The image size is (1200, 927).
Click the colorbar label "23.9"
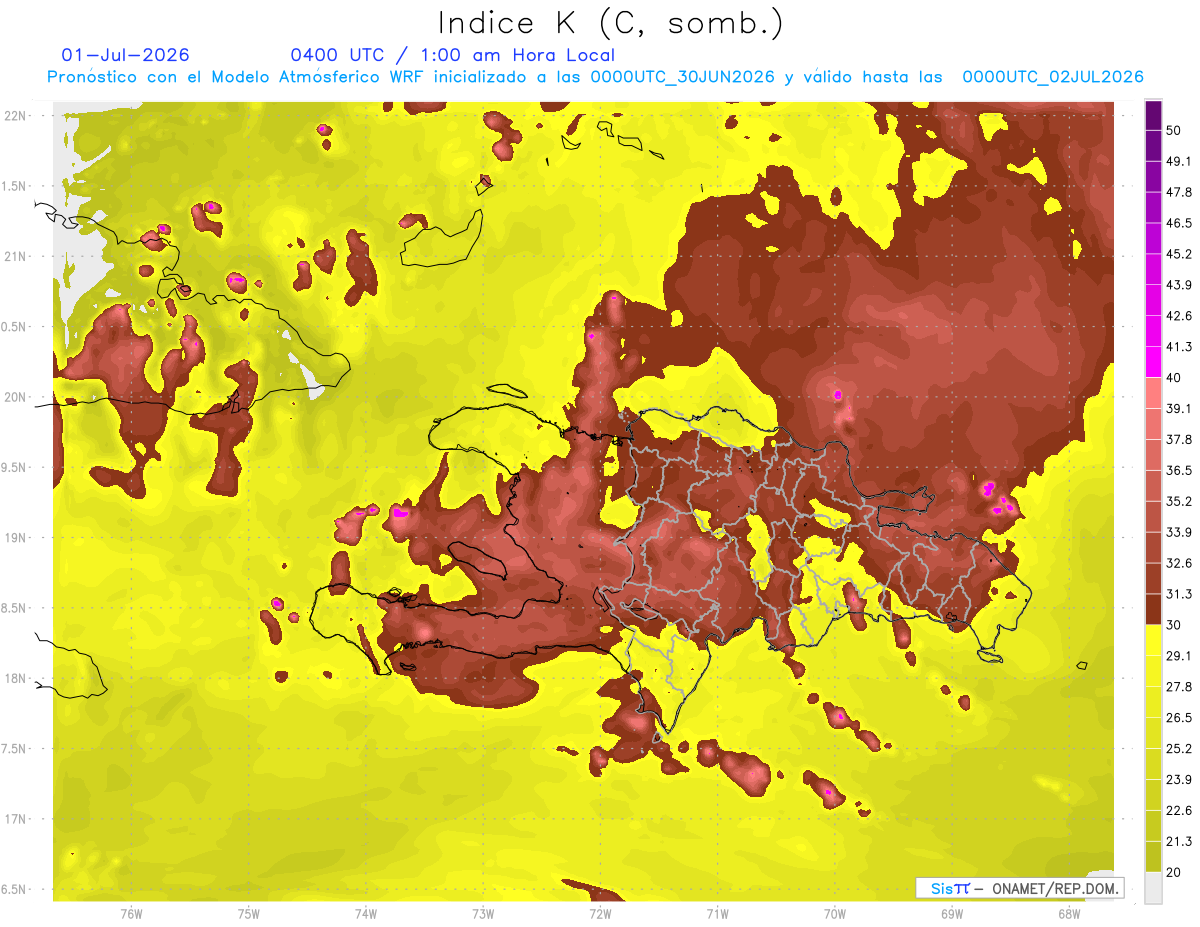click(x=1179, y=780)
